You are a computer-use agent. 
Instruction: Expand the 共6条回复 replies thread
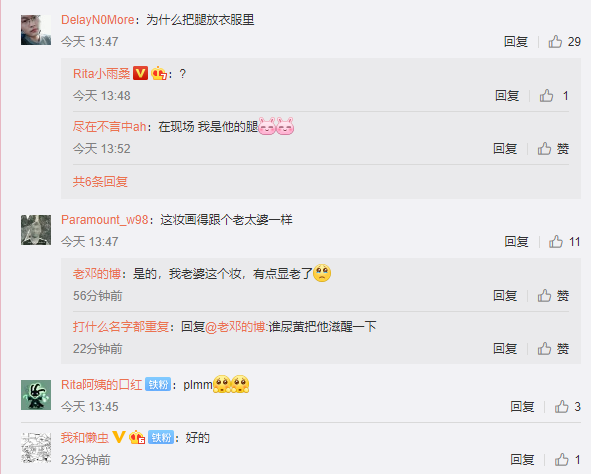[100, 182]
